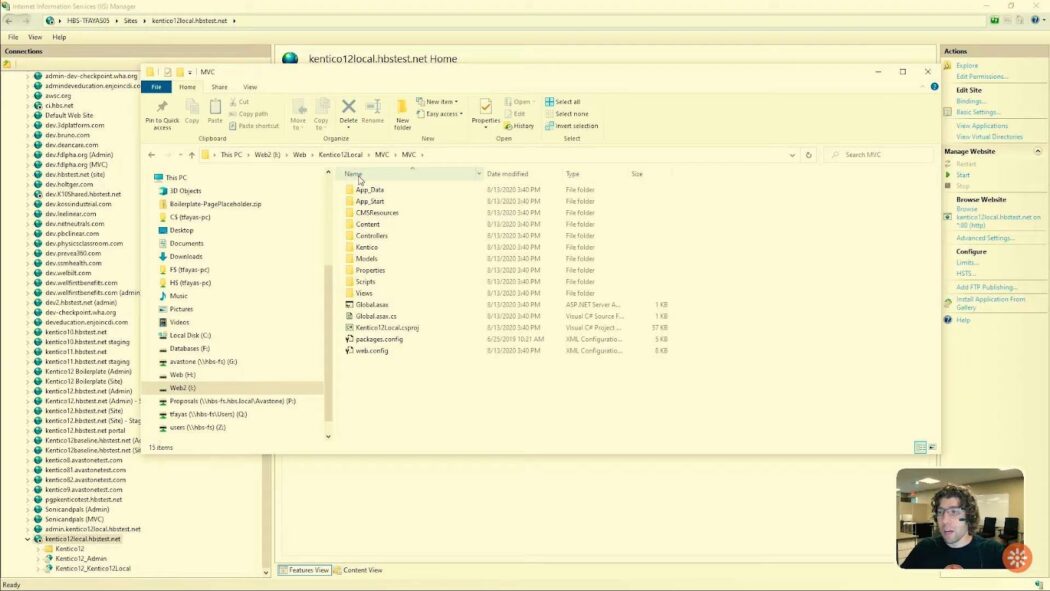This screenshot has width=1050, height=591.
Task: Open Help in IIS Actions pane
Action: (x=963, y=321)
